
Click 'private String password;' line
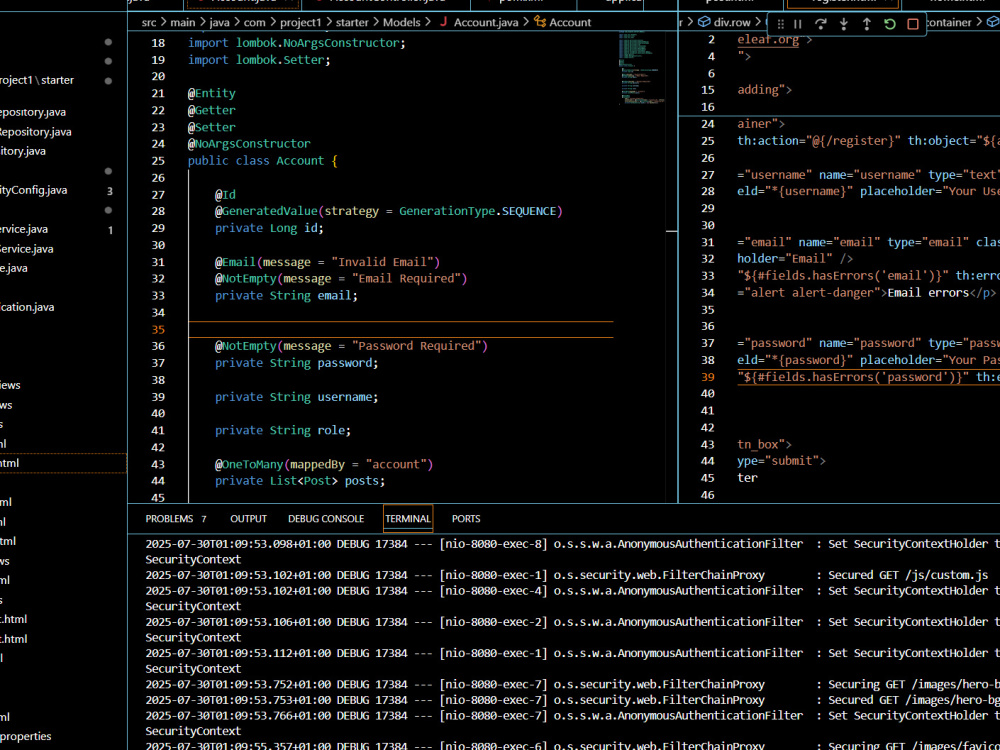point(297,363)
